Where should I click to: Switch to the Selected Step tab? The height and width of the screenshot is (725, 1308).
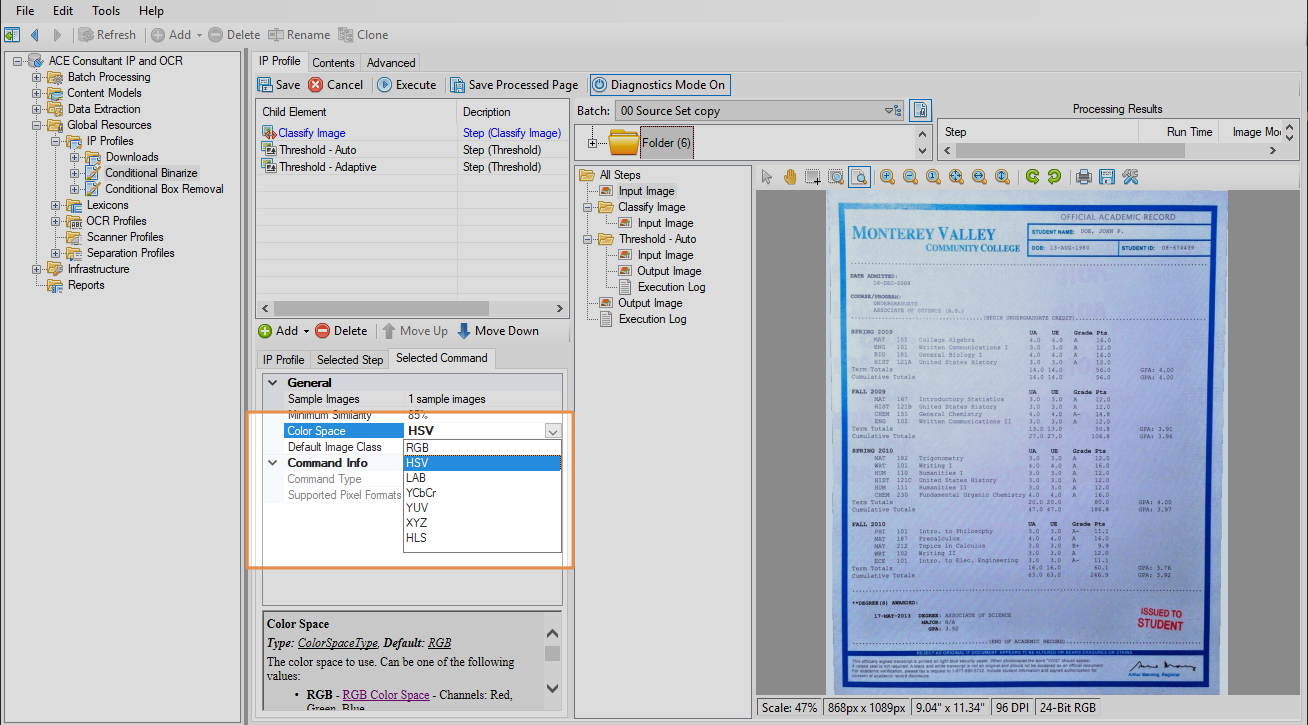tap(350, 360)
